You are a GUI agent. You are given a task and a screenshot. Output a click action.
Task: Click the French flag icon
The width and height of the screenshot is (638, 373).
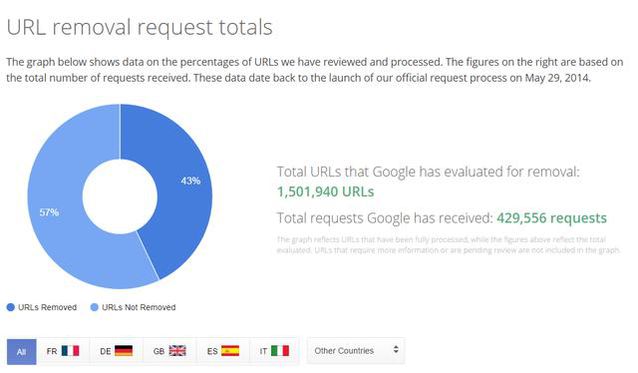point(70,351)
